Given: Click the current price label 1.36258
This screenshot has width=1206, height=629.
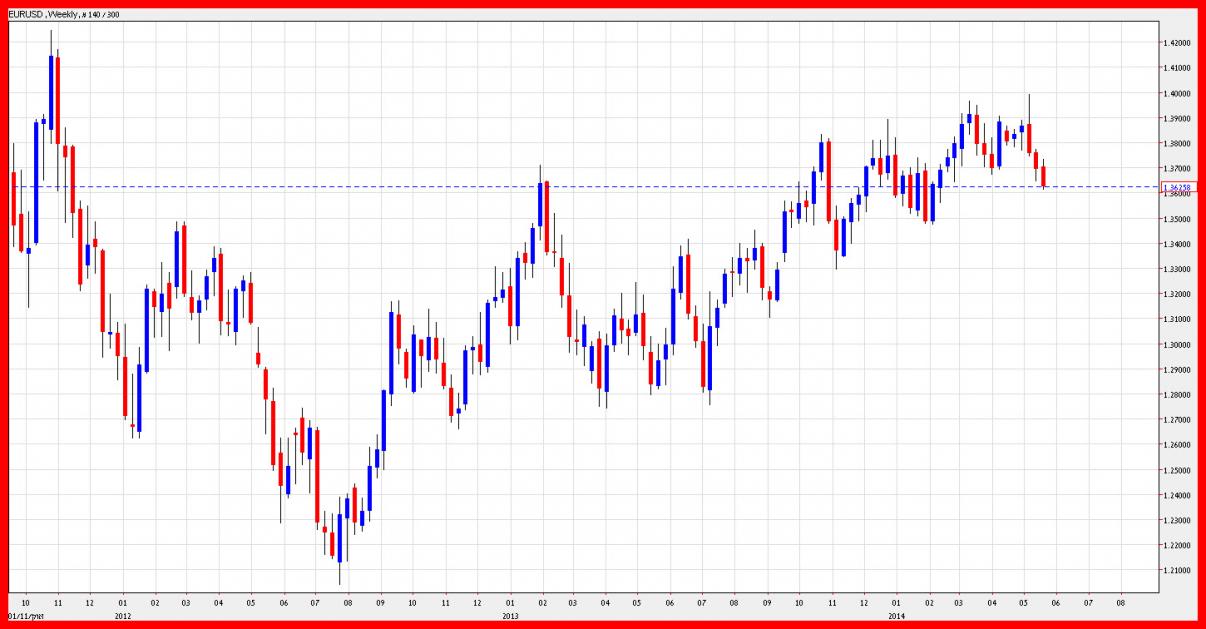Looking at the screenshot, I should pyautogui.click(x=1177, y=187).
